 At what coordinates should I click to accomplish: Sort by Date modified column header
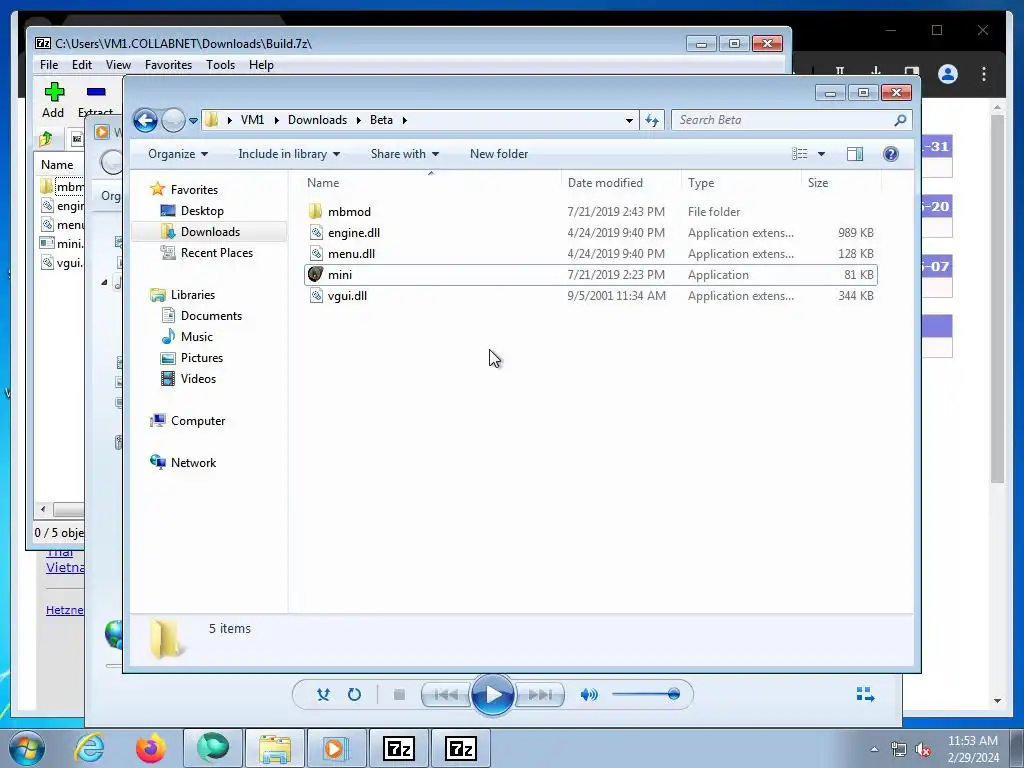(x=620, y=183)
